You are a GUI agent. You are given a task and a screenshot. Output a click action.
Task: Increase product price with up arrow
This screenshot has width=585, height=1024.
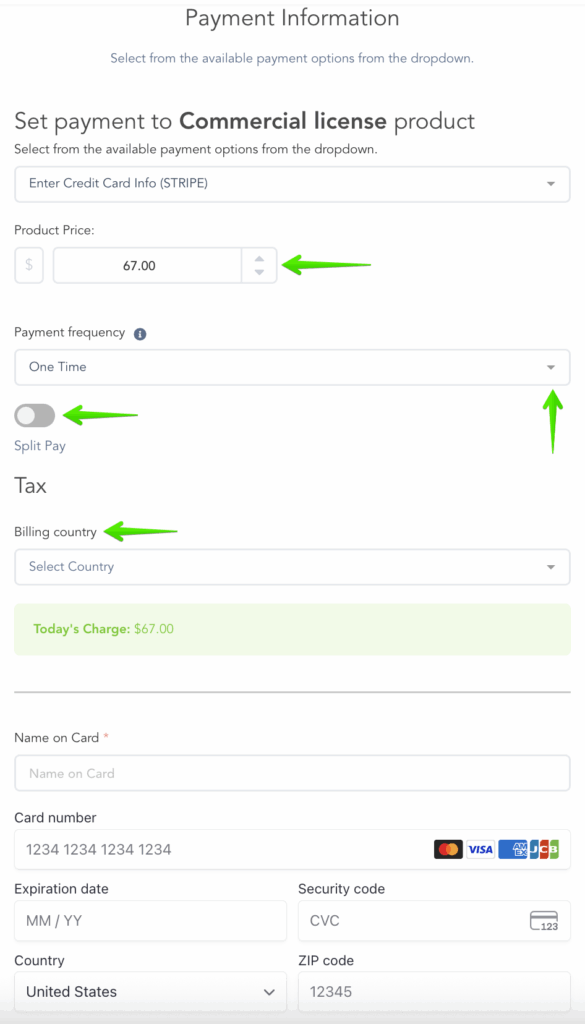point(259,258)
